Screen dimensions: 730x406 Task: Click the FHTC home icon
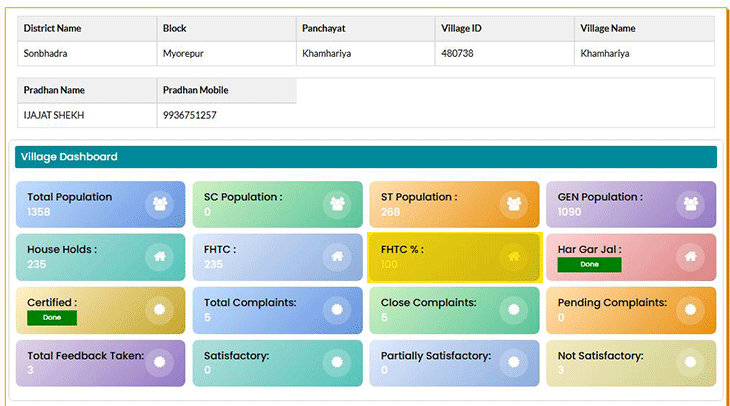[336, 257]
